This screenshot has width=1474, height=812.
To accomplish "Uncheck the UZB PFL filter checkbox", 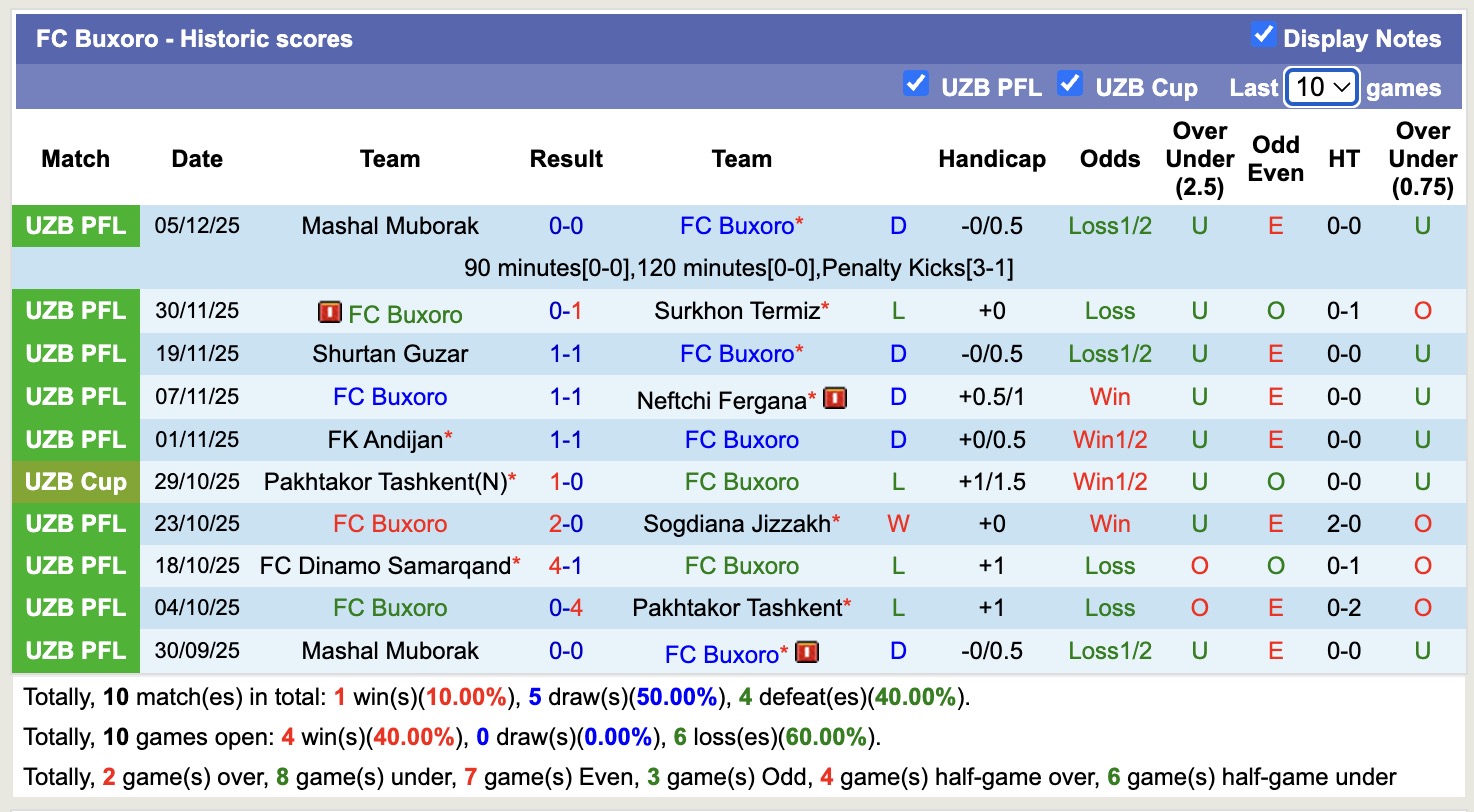I will tap(915, 84).
